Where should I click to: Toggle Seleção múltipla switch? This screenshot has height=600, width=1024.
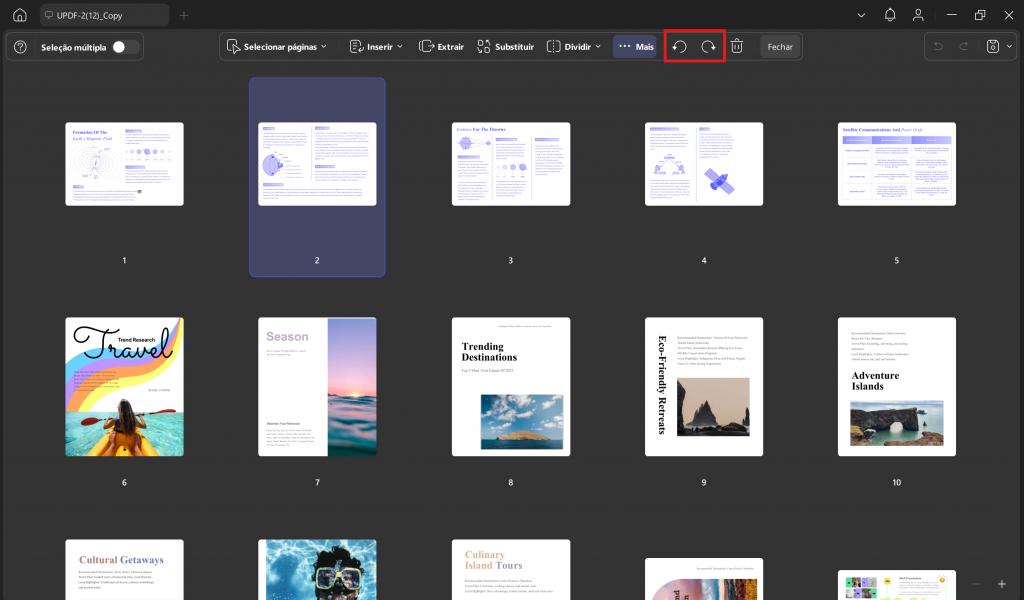[125, 47]
